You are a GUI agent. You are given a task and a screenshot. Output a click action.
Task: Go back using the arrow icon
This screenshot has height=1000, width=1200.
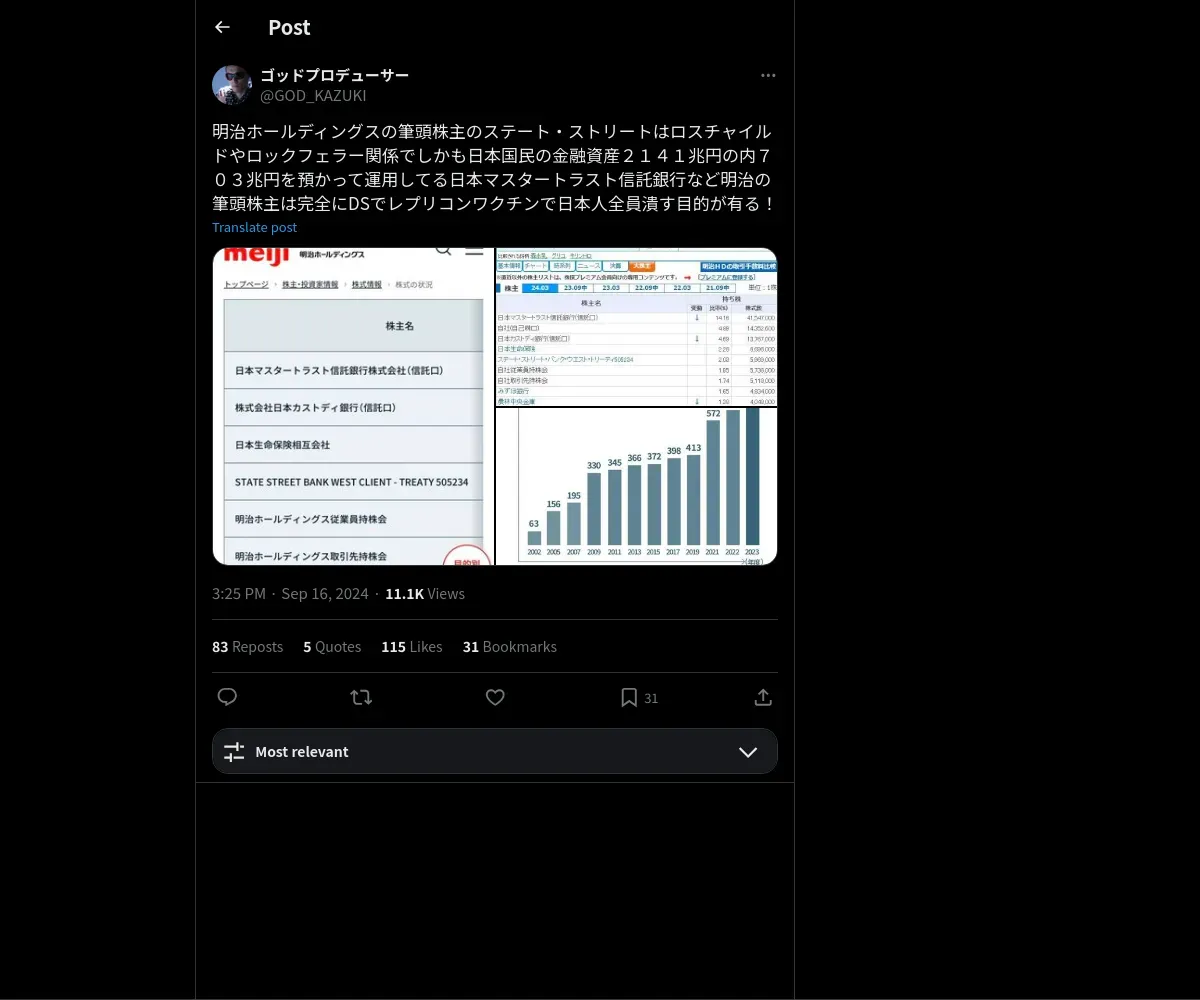click(x=222, y=27)
